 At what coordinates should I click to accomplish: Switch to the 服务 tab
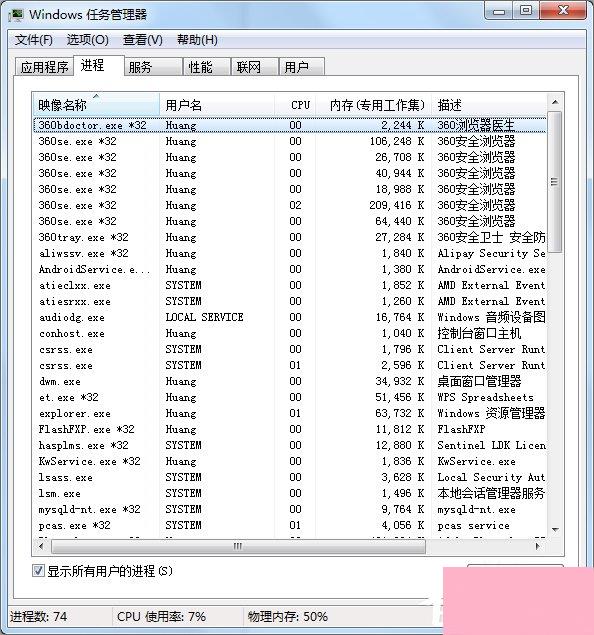point(153,66)
